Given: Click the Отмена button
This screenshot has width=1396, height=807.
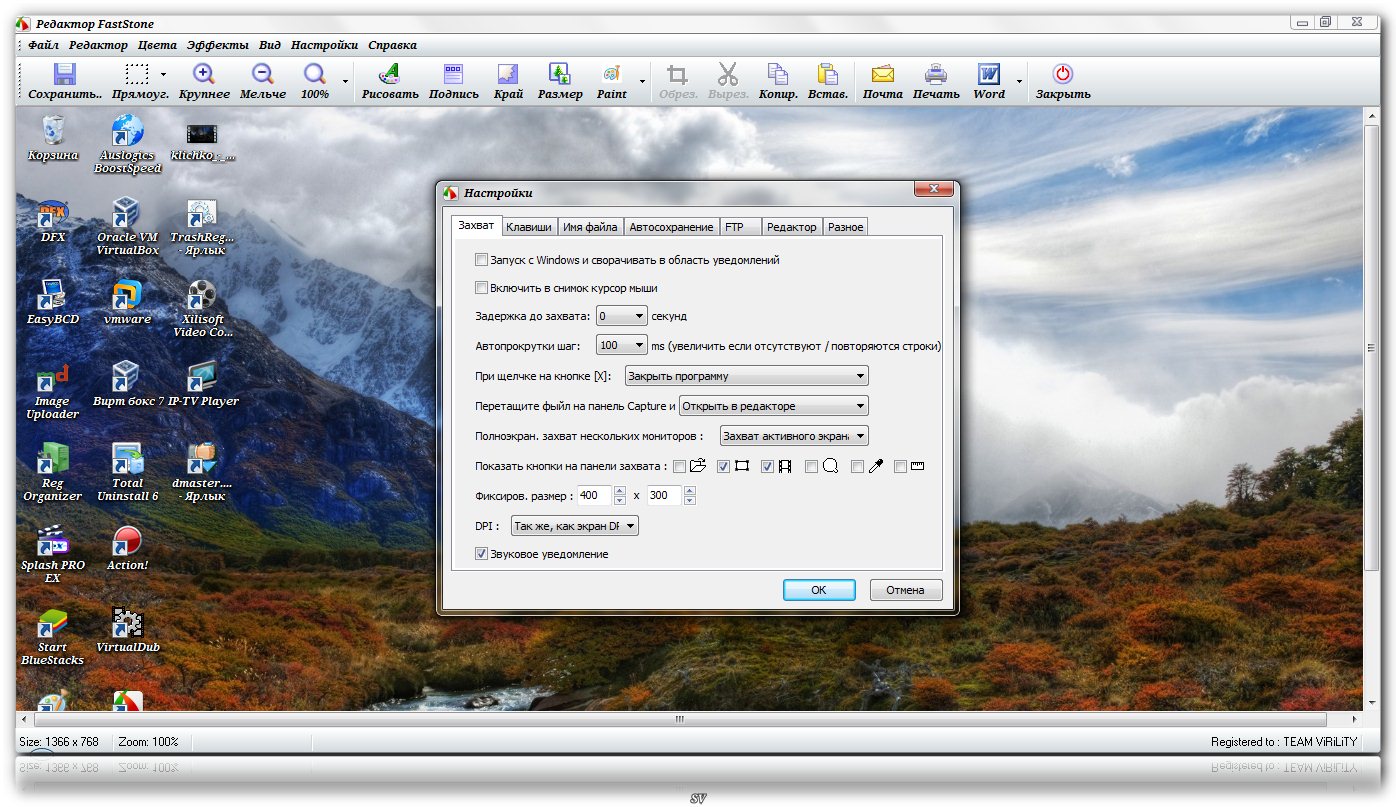Looking at the screenshot, I should pos(905,590).
